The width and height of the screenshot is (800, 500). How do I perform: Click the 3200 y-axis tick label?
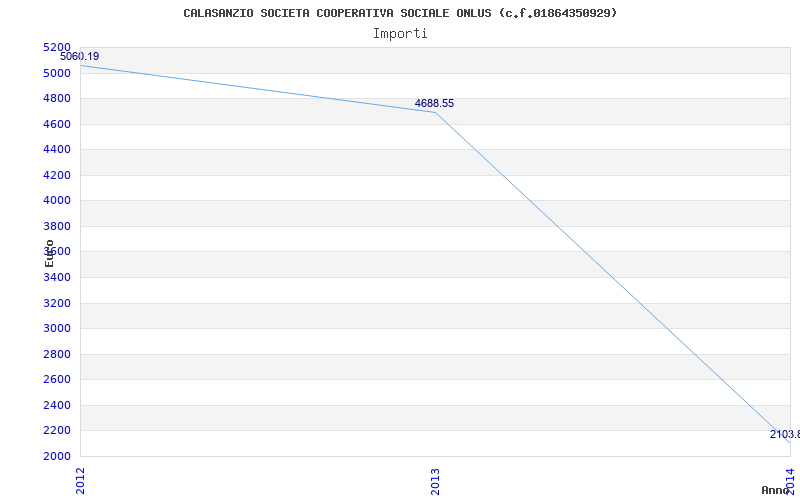[x=57, y=303]
